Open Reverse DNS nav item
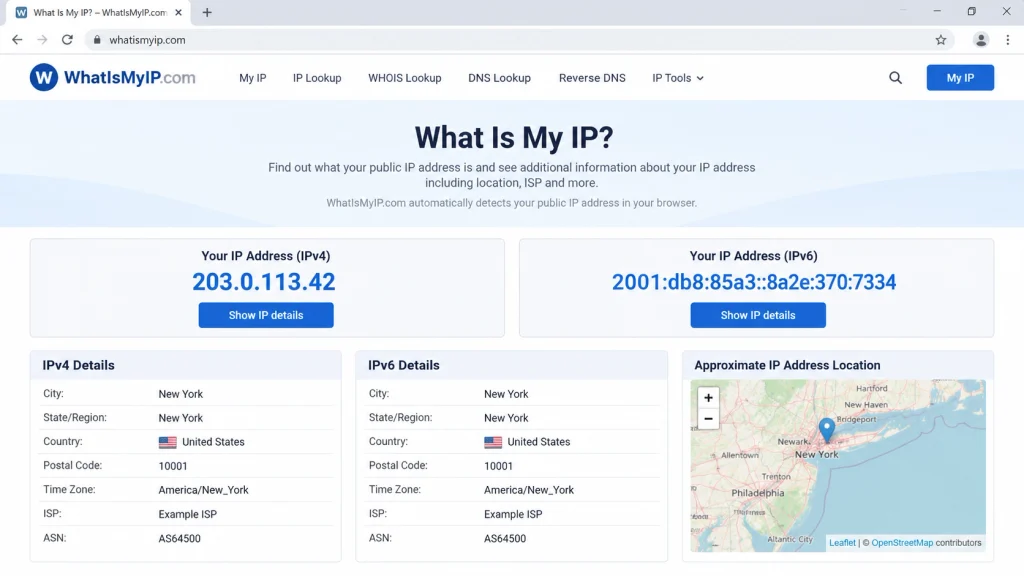Image resolution: width=1024 pixels, height=576 pixels. pyautogui.click(x=592, y=78)
